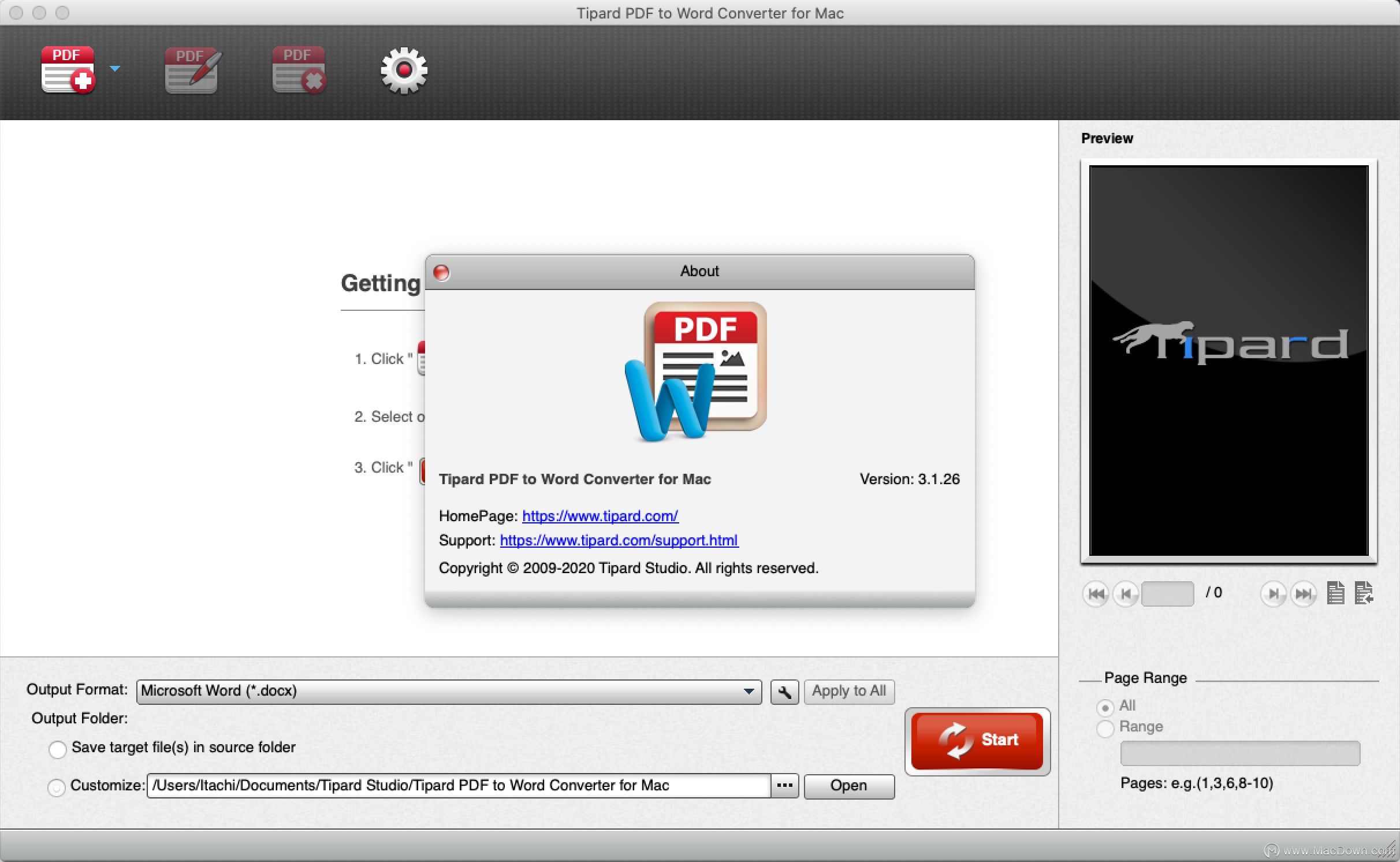This screenshot has height=862, width=1400.
Task: Click the Tipard preview thumbnail
Action: click(x=1228, y=361)
